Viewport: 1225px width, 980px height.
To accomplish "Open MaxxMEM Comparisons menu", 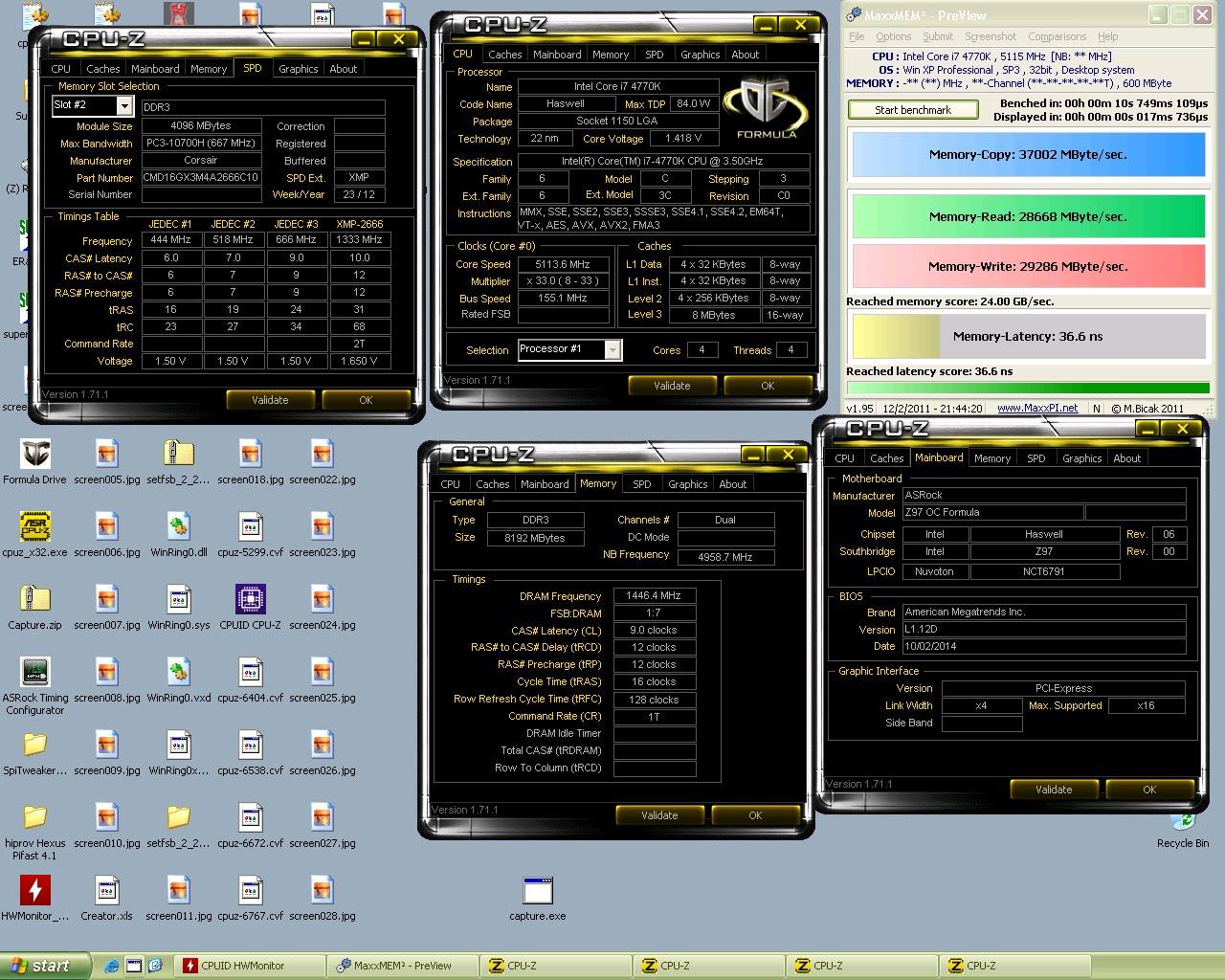I will [x=1057, y=36].
